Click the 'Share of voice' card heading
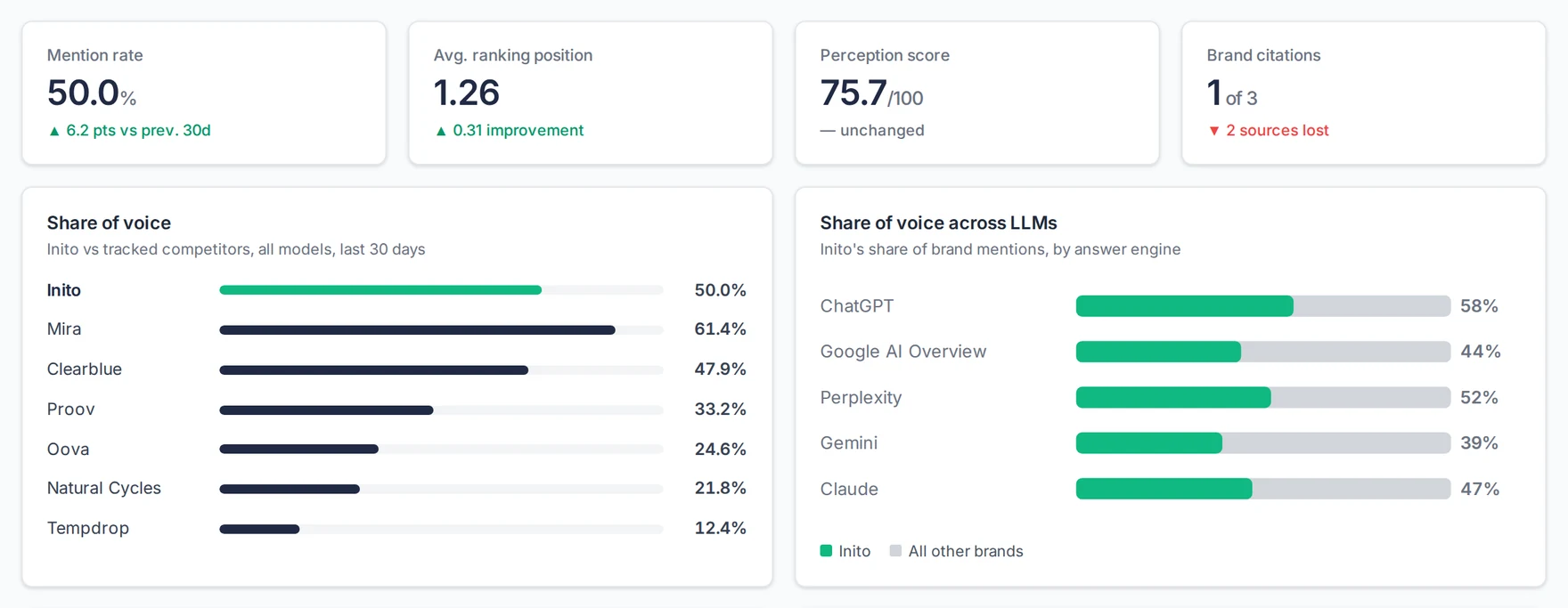This screenshot has width=1568, height=608. pyautogui.click(x=109, y=223)
